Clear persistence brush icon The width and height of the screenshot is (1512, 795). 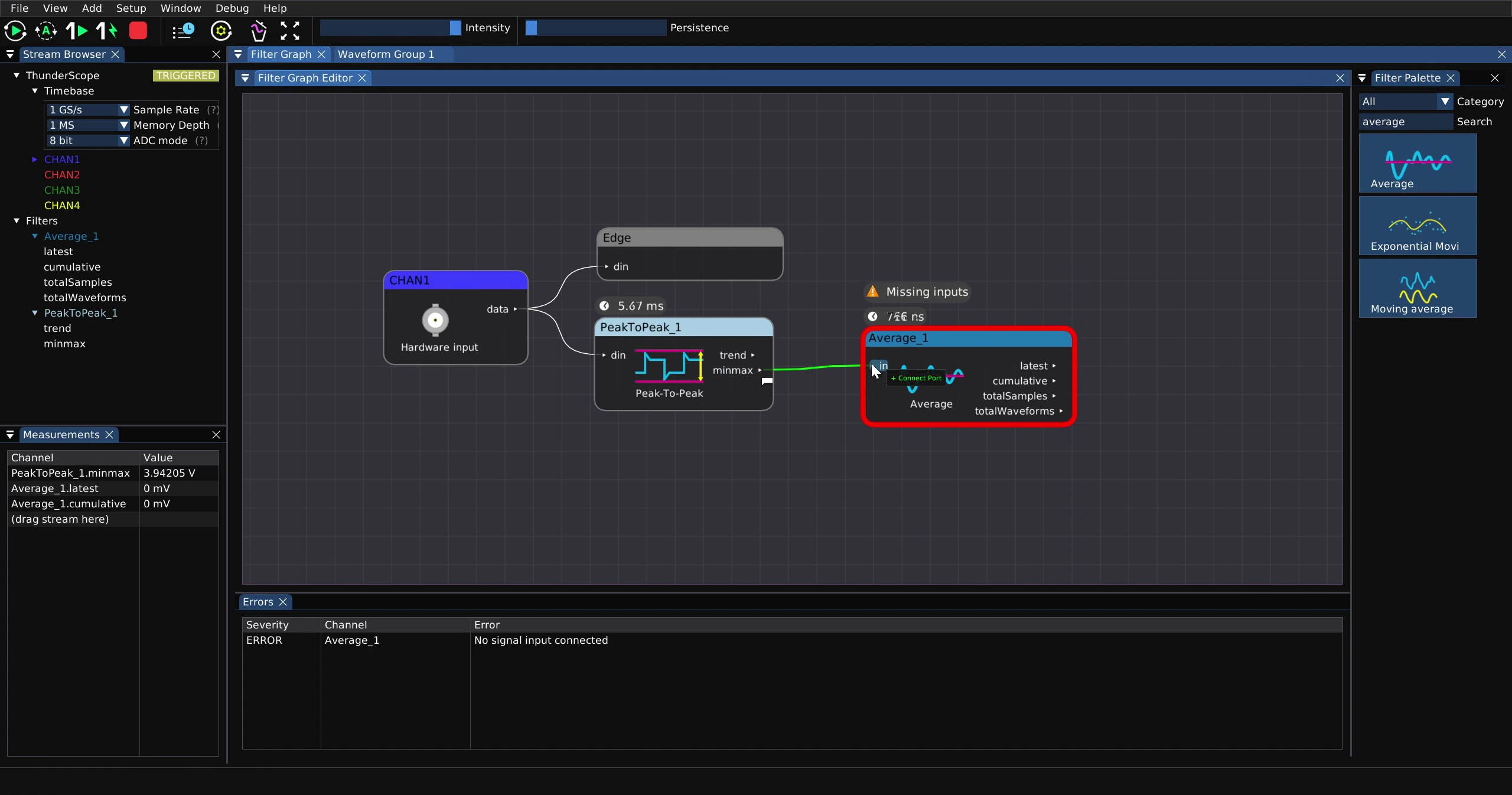pos(258,30)
